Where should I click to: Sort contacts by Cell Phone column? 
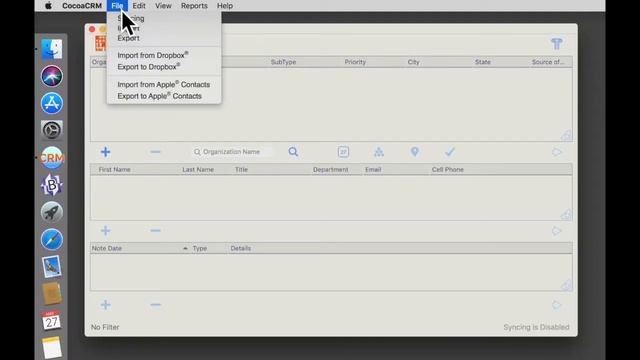448,169
